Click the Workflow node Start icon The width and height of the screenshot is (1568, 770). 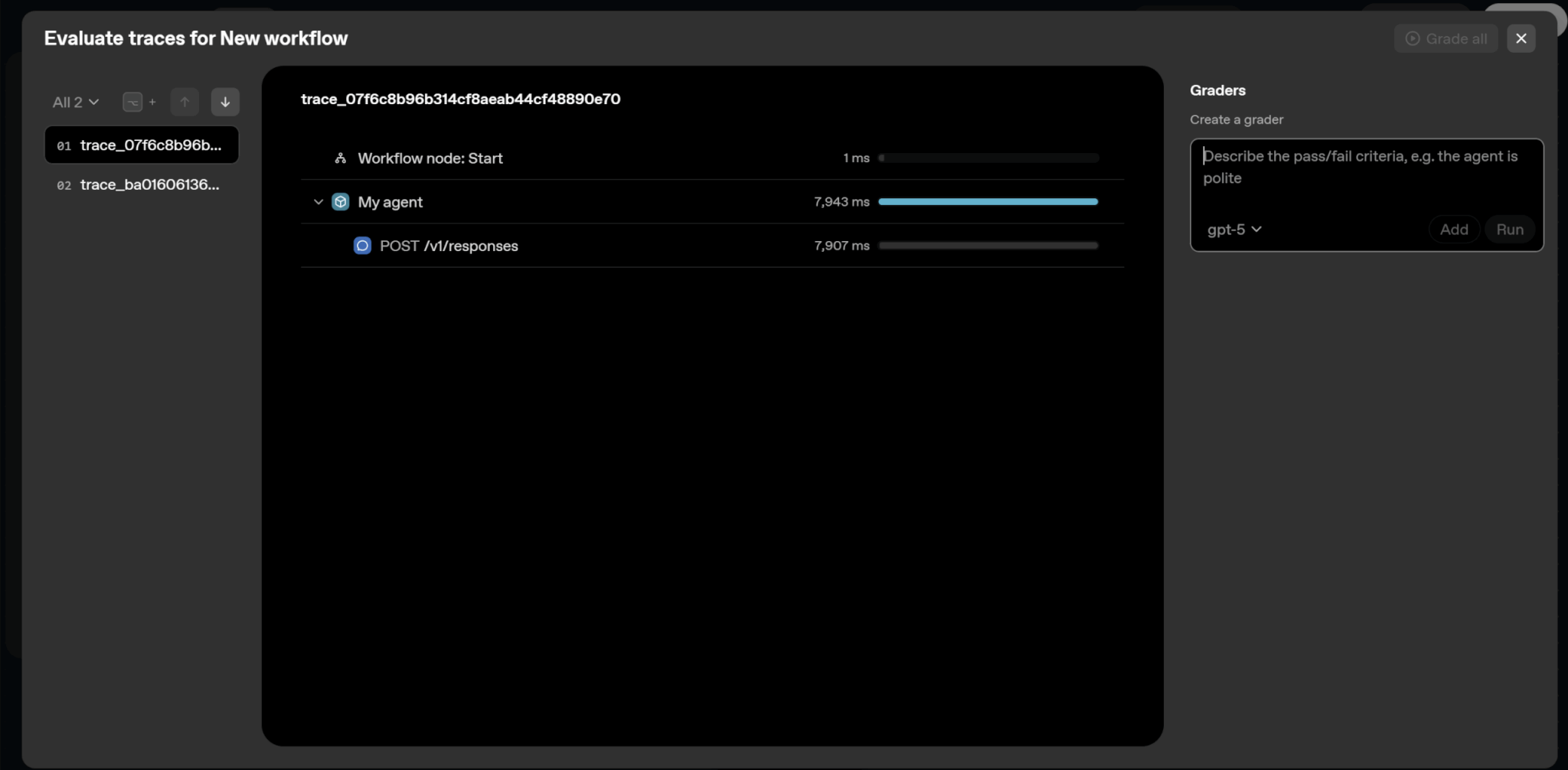tap(341, 158)
